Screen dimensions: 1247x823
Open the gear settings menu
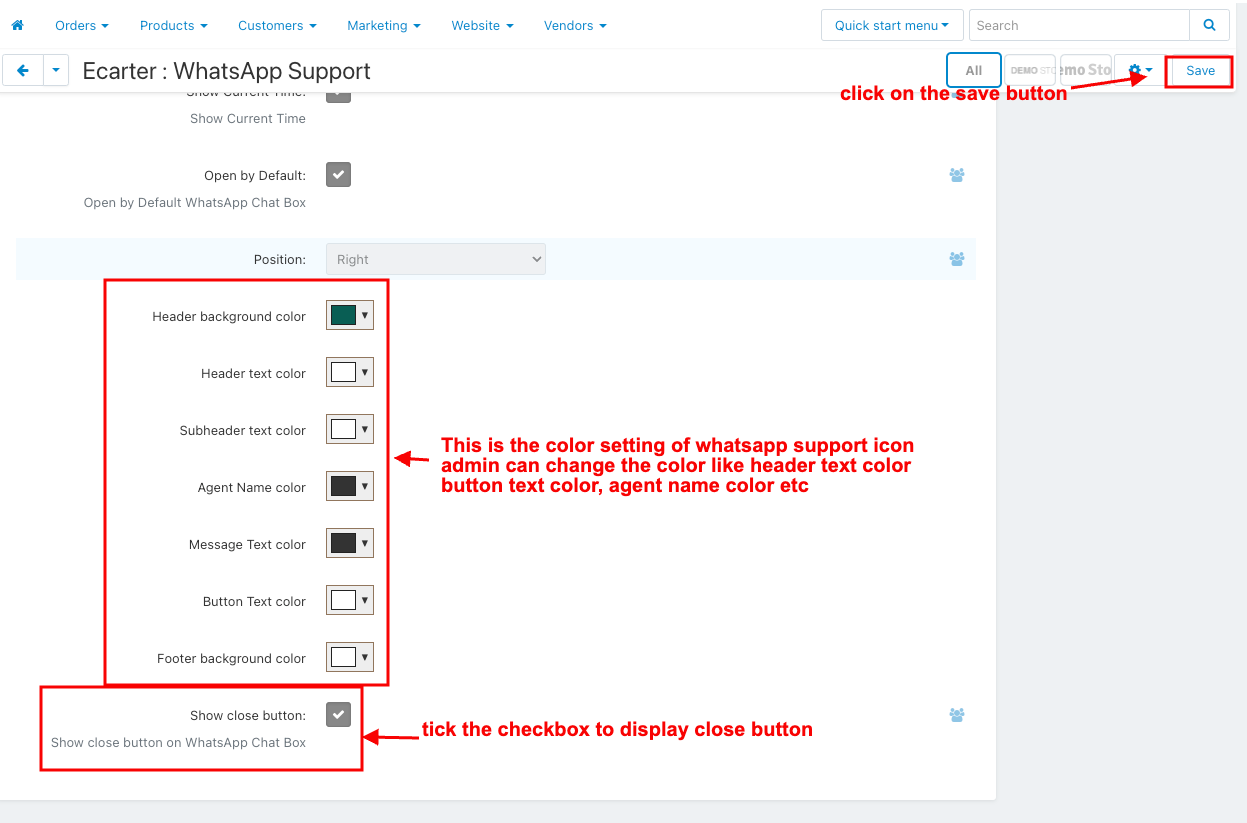tap(1140, 70)
